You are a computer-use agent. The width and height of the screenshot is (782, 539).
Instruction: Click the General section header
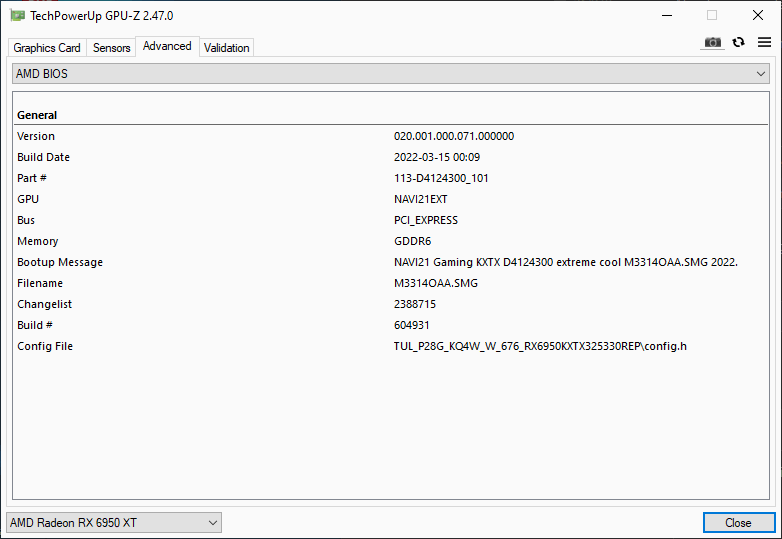pos(37,115)
